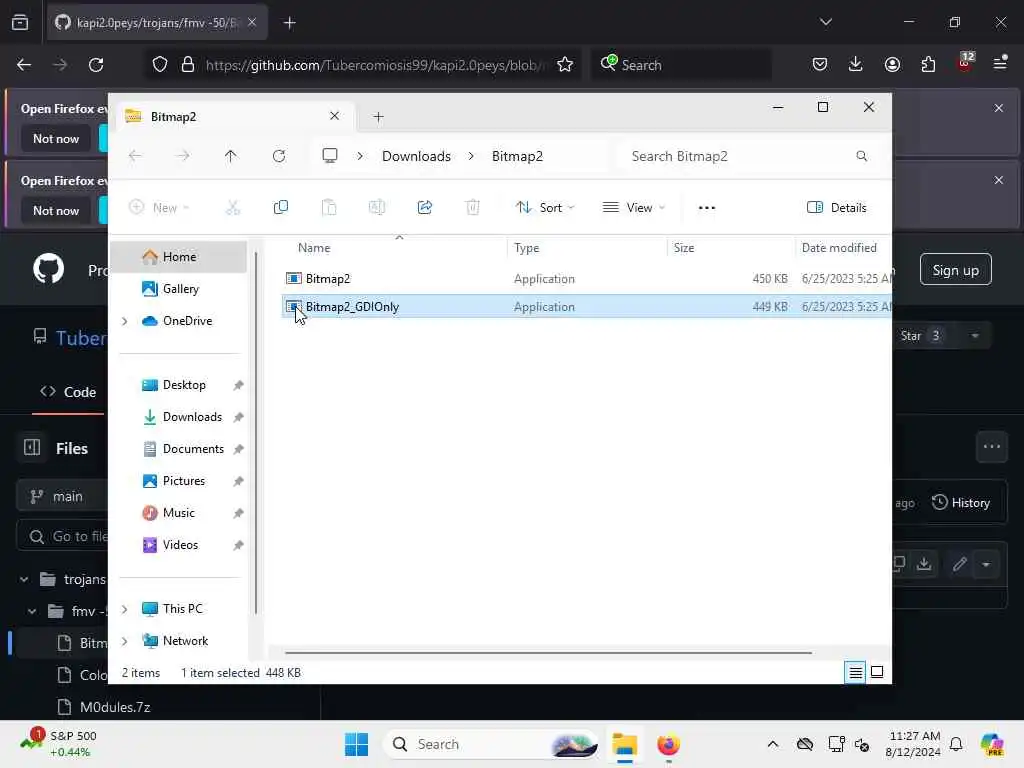Click the Rename icon in Explorer toolbar
This screenshot has height=768, width=1024.
coord(377,208)
